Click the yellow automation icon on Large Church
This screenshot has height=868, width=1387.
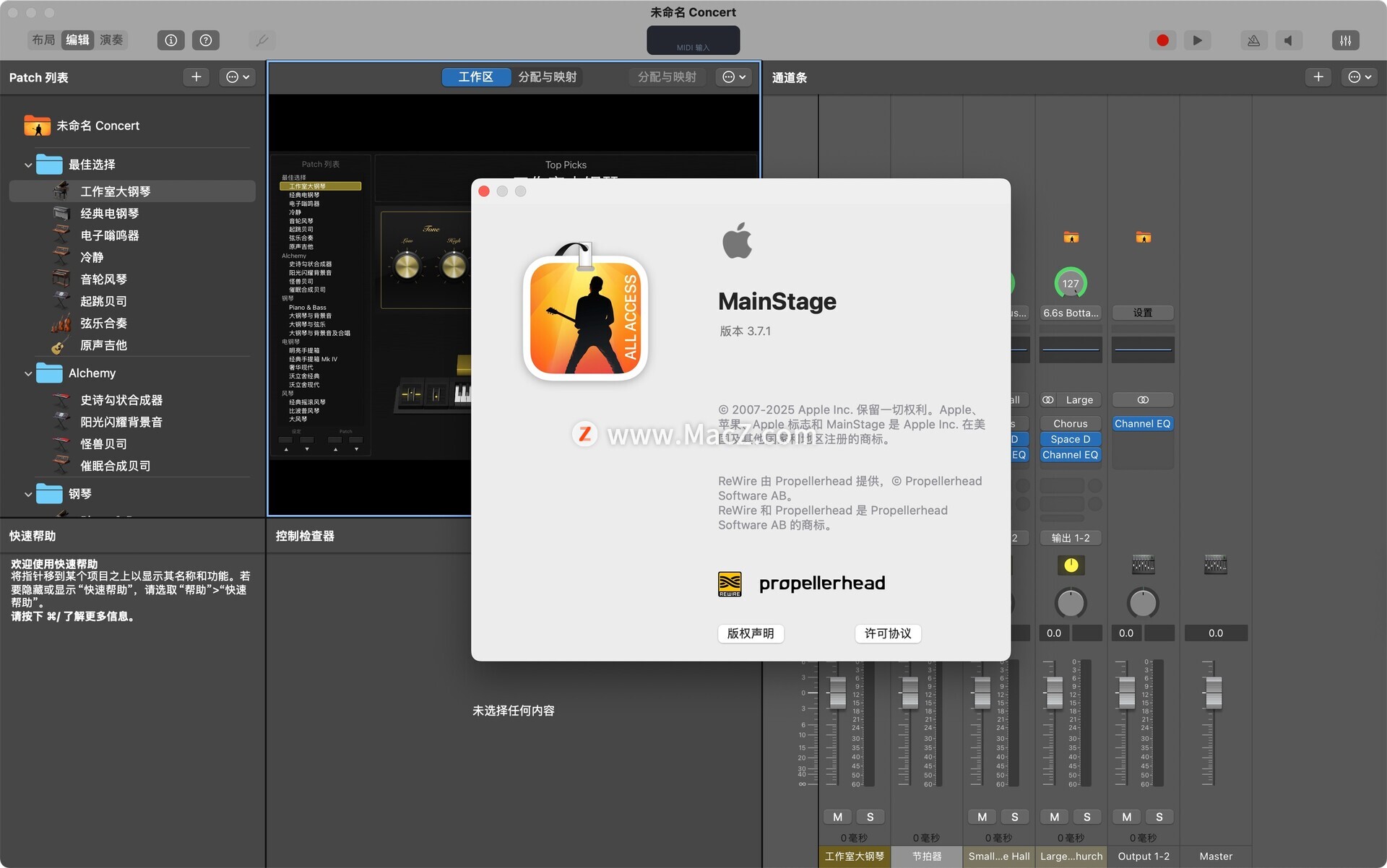1071,565
